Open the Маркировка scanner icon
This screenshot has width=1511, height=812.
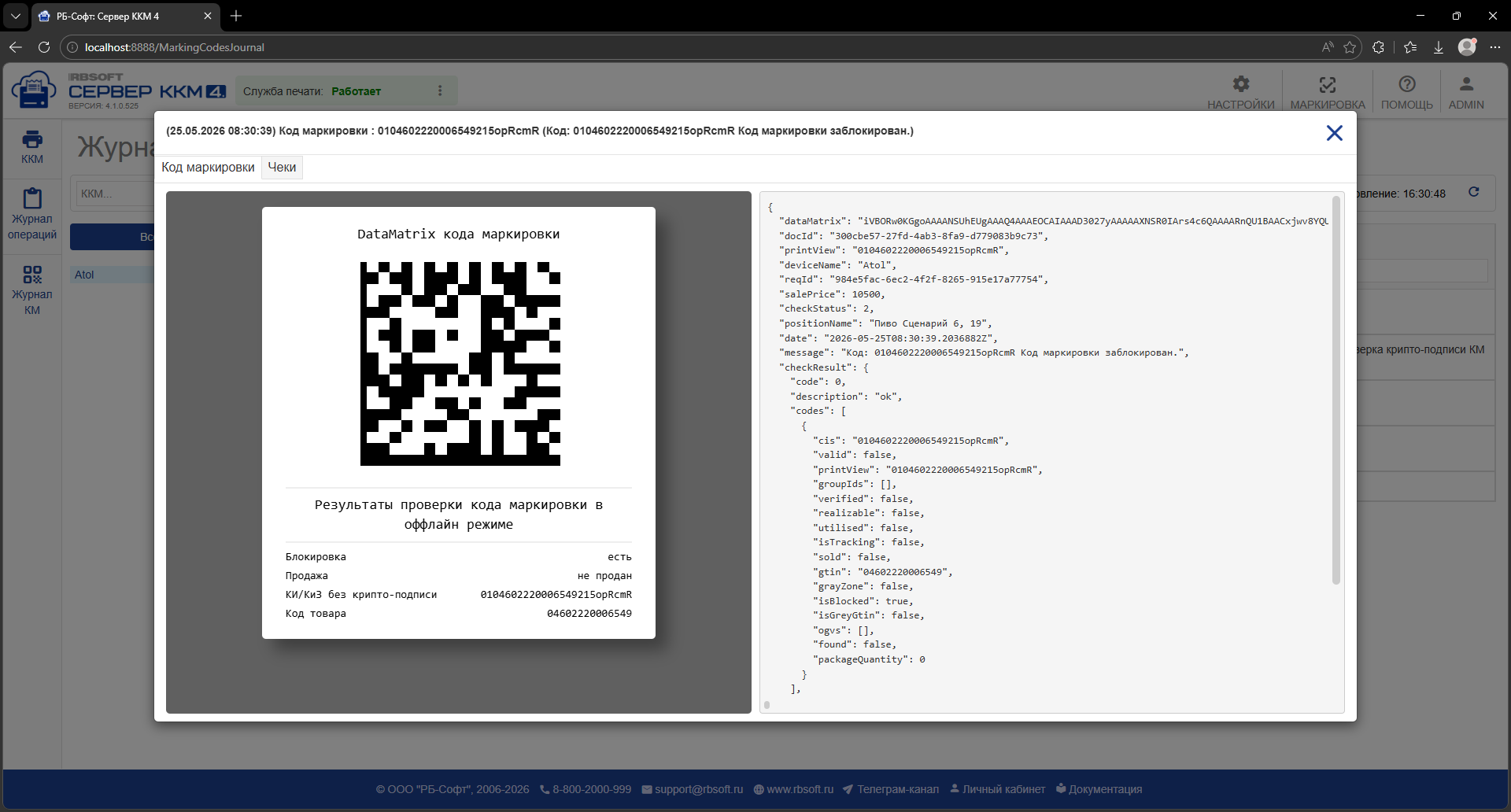1328,84
